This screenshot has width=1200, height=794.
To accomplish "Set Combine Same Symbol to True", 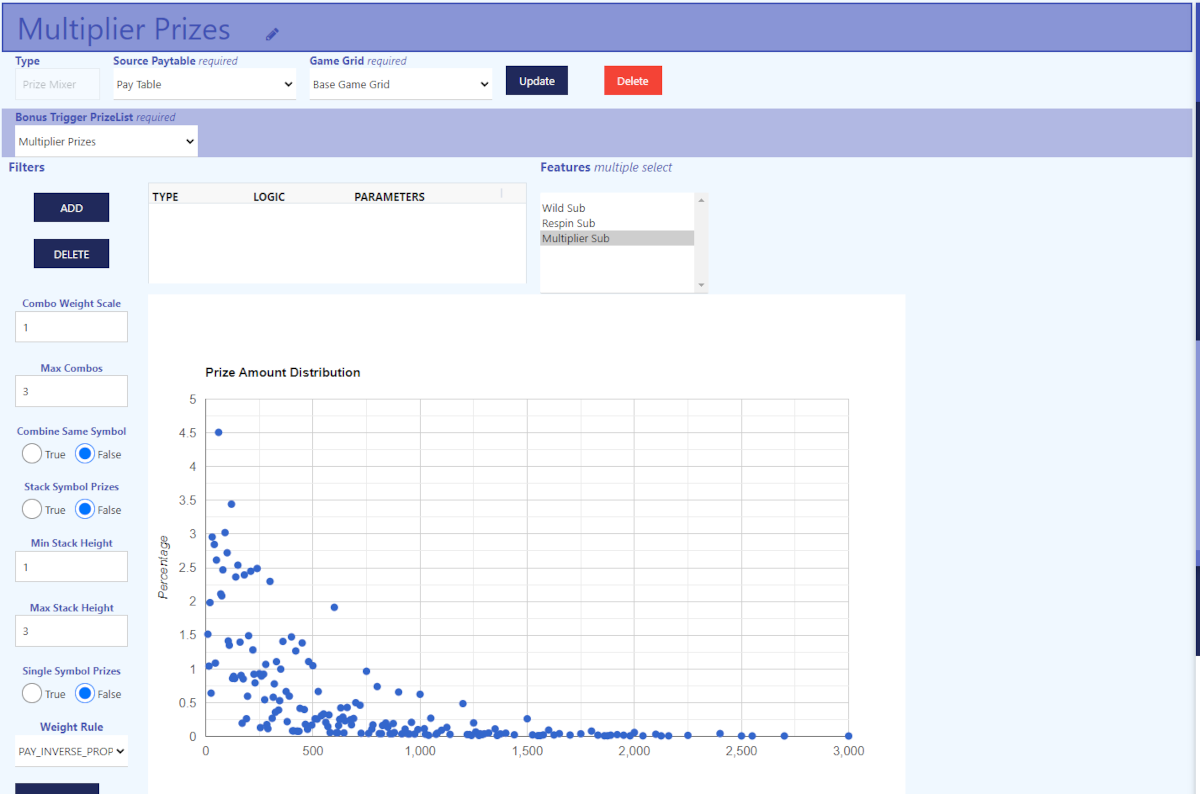I will coord(32,454).
